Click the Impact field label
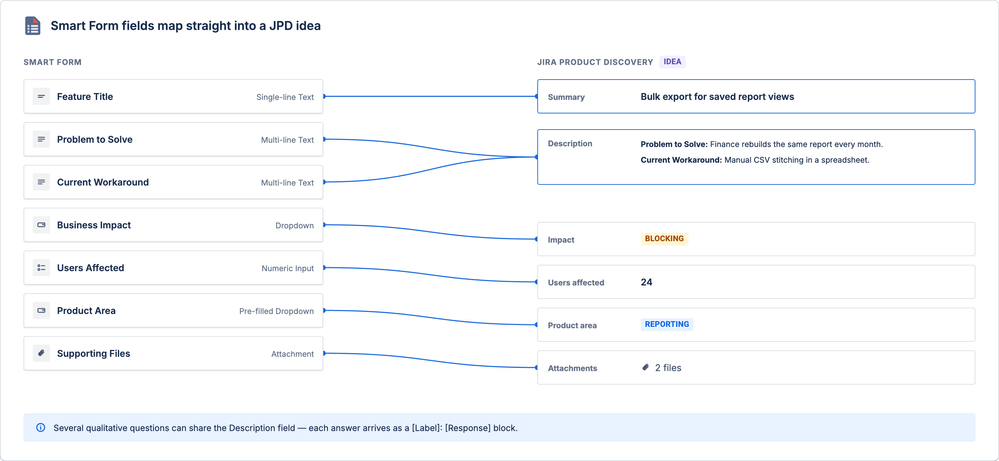 click(x=561, y=240)
